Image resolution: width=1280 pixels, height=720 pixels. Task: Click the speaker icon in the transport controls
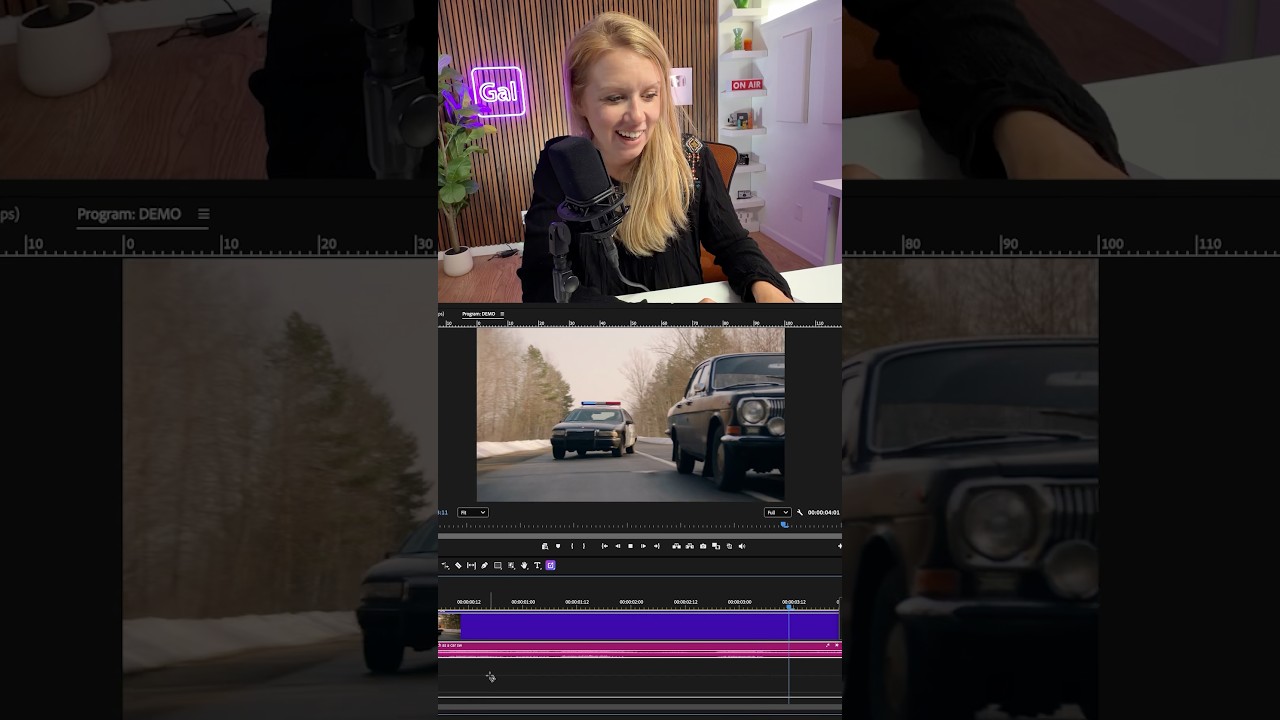741,546
